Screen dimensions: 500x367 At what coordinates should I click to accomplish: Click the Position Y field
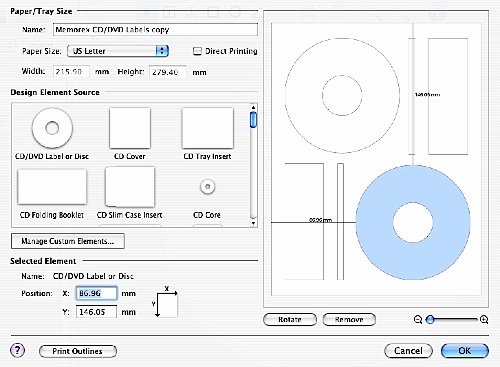point(96,312)
